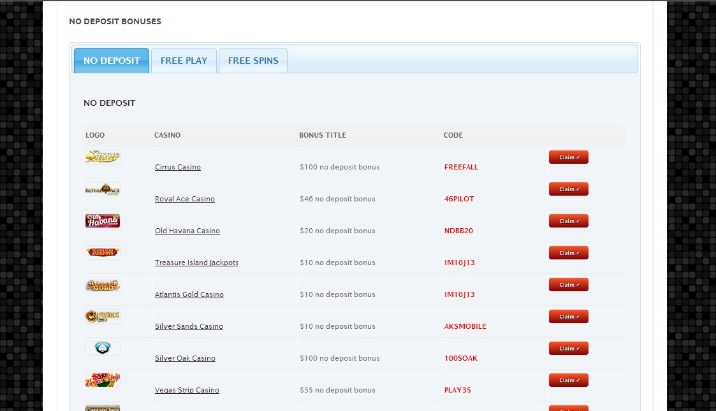Click the 46PILOT bonus code

[459, 199]
